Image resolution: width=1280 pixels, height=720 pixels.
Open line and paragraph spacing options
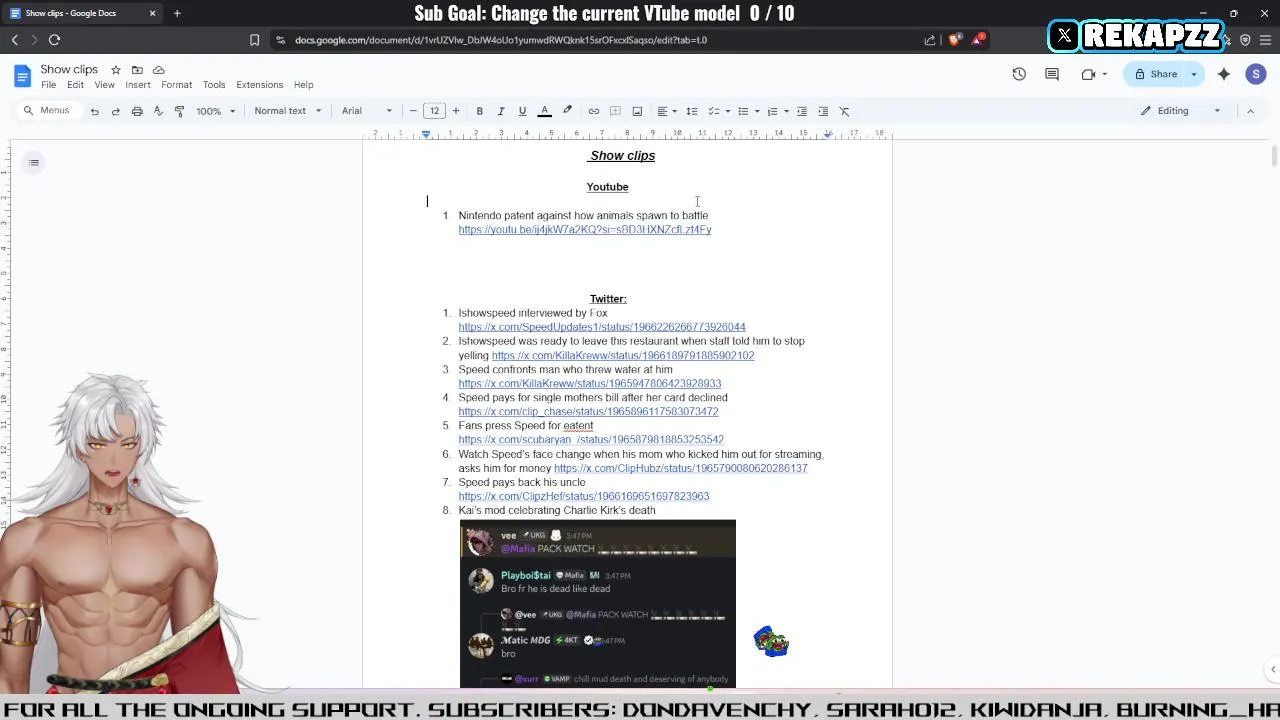coord(691,111)
